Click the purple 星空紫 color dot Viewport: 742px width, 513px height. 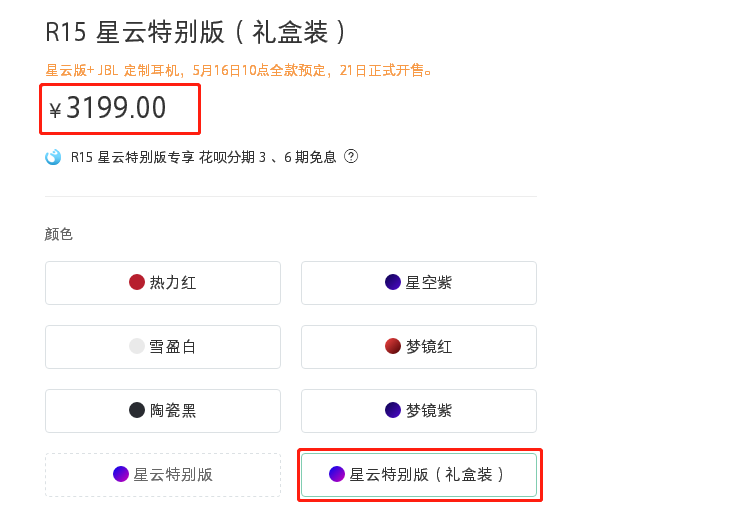coord(393,283)
